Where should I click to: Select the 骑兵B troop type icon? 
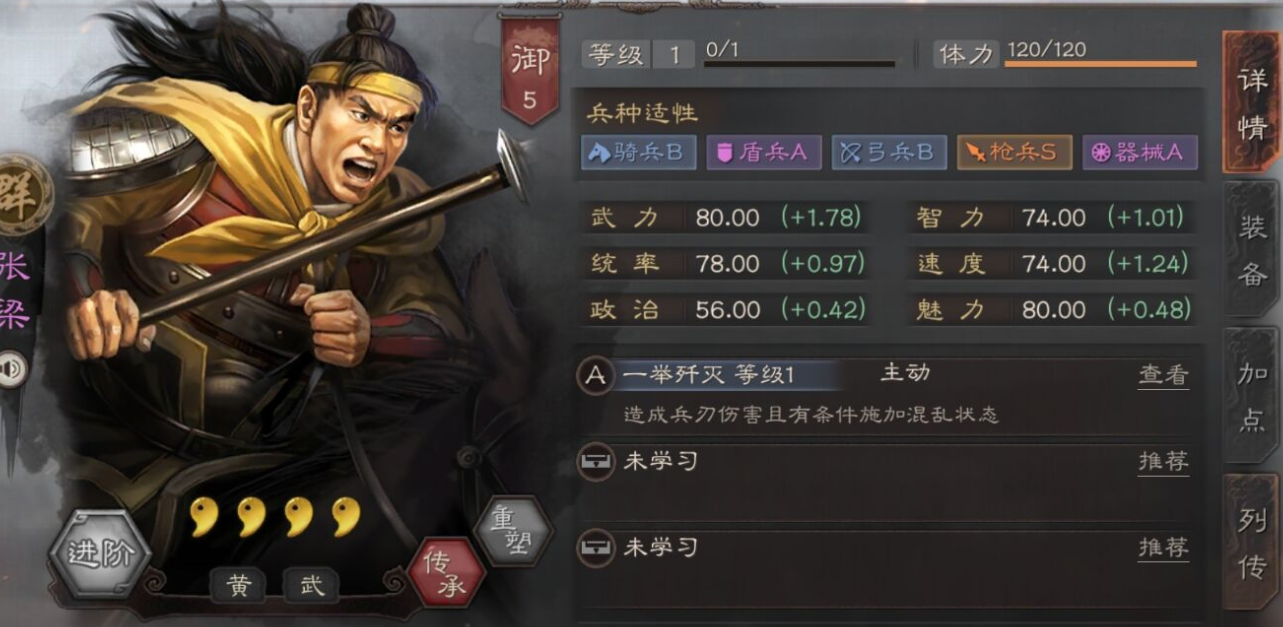[x=639, y=152]
